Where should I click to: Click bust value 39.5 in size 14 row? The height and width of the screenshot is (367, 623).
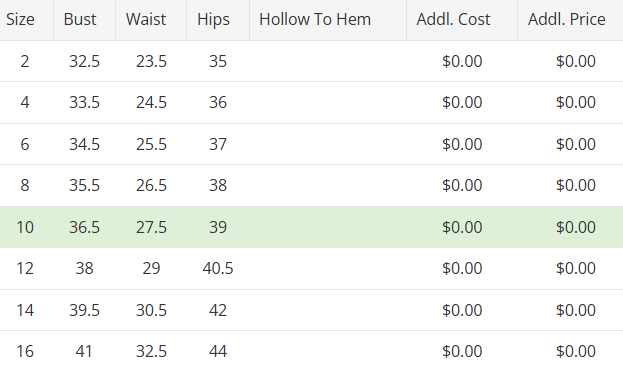84,310
